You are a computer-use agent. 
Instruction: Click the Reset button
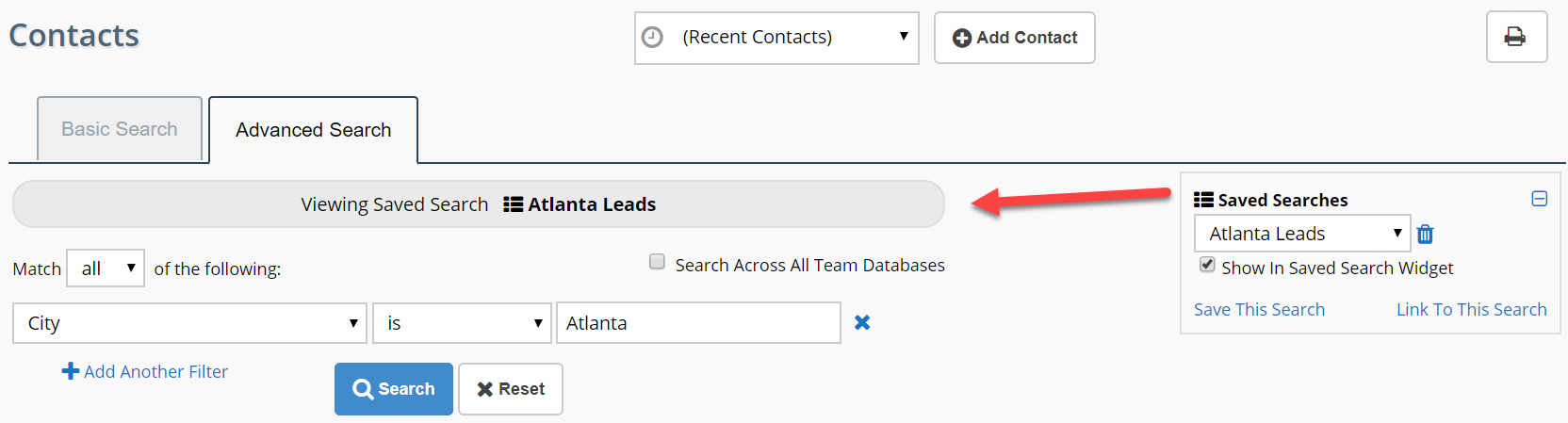[511, 389]
